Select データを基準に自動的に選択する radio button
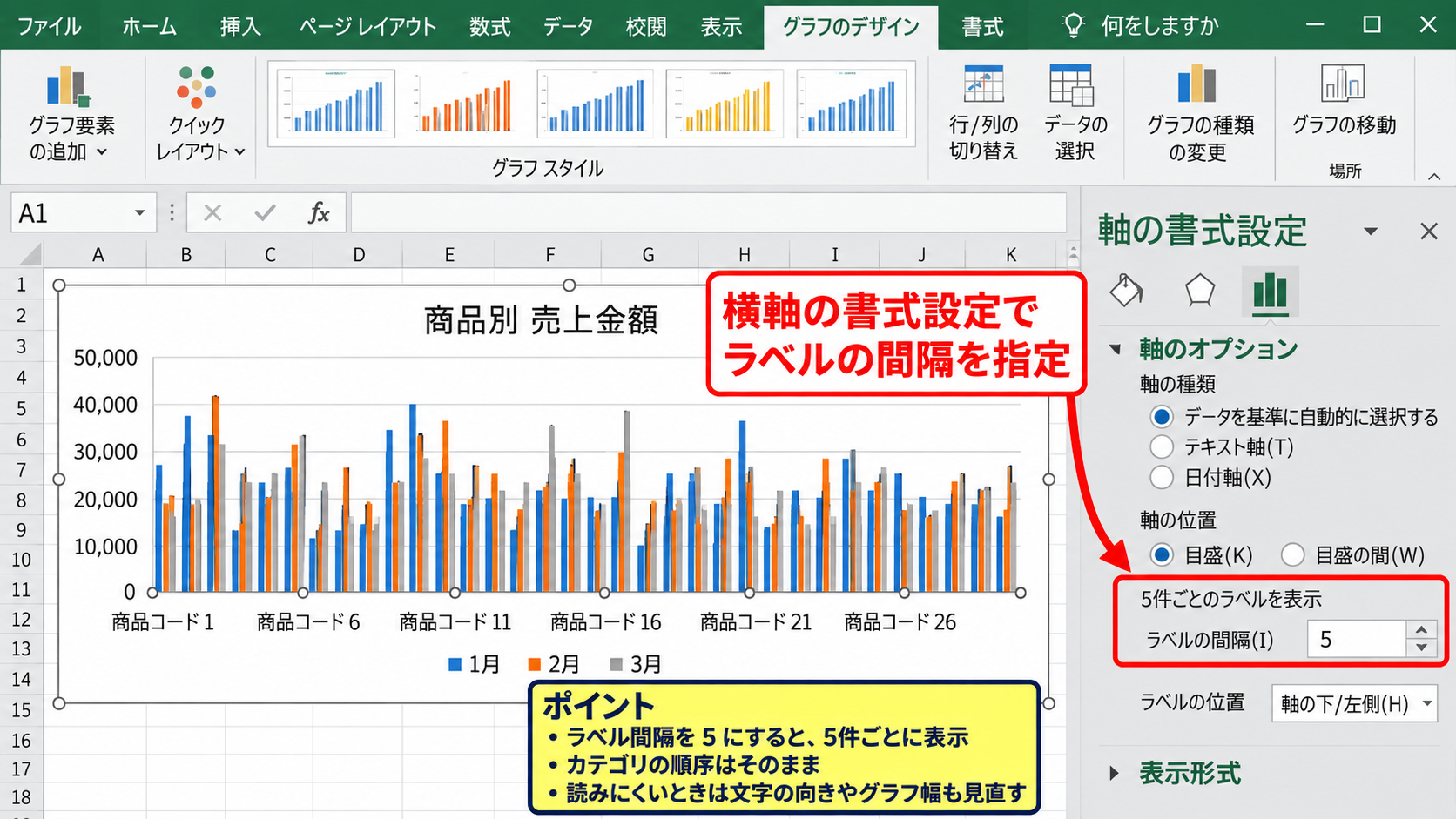 [x=1162, y=417]
